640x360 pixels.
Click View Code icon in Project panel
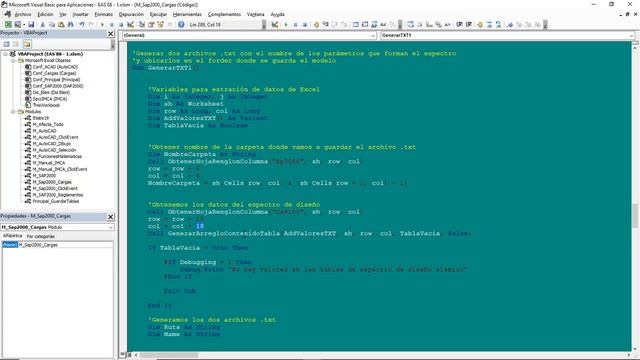tap(7, 44)
